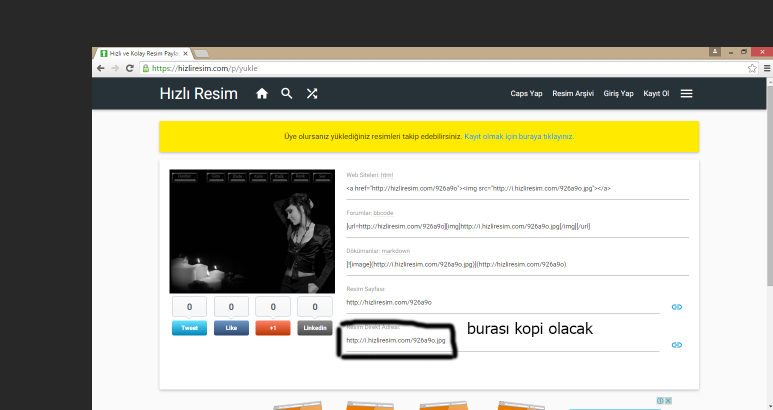The height and width of the screenshot is (410, 773).
Task: Select the Web Siteleri html code field
Action: click(516, 188)
